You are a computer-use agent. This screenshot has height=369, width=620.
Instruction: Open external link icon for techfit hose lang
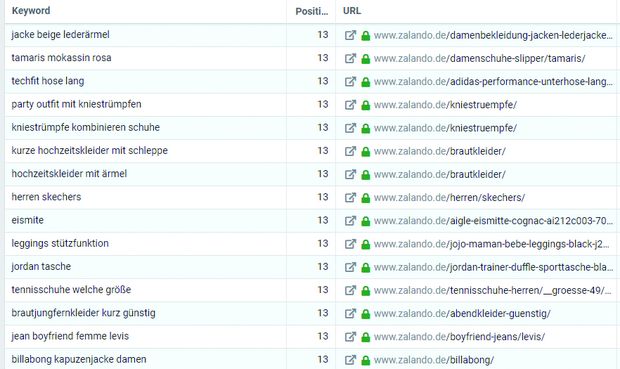tap(350, 81)
